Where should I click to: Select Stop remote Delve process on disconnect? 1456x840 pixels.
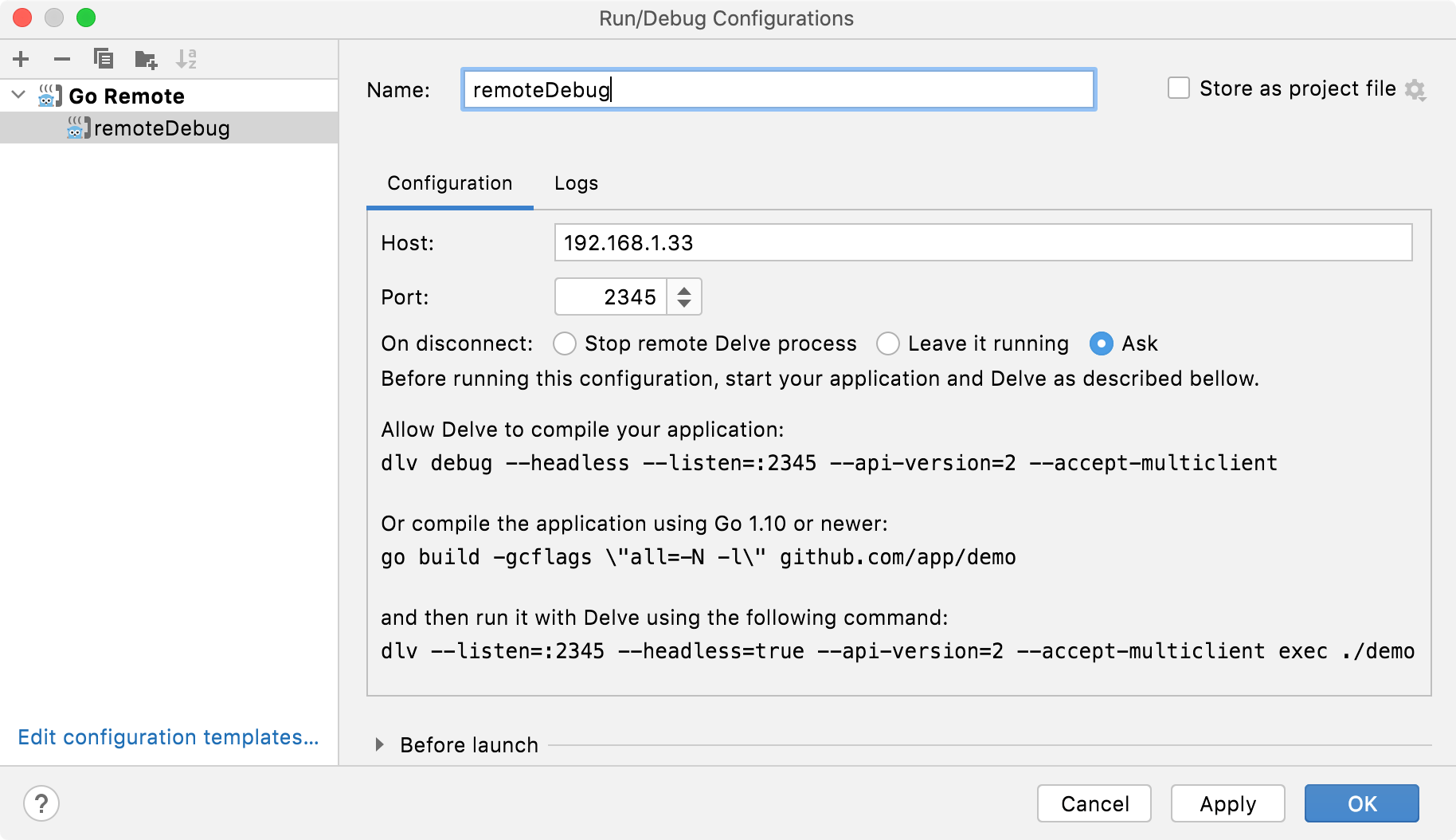point(565,343)
